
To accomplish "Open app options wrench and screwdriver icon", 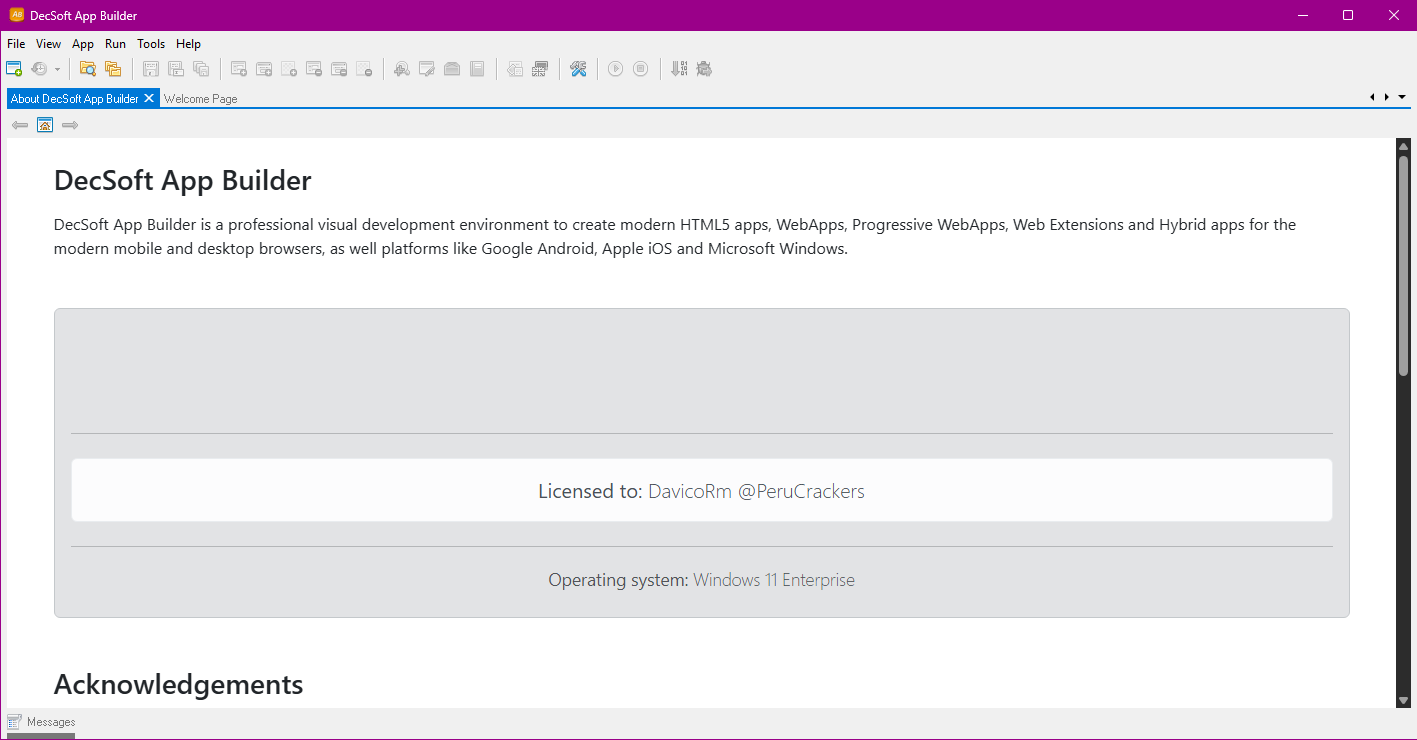I will coord(578,69).
